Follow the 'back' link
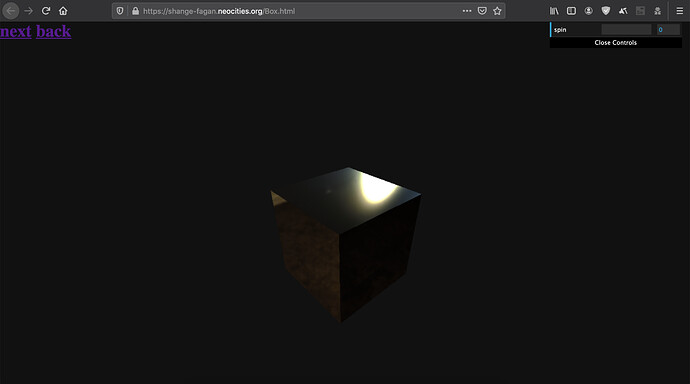Viewport: 690px width, 384px height. tap(54, 31)
